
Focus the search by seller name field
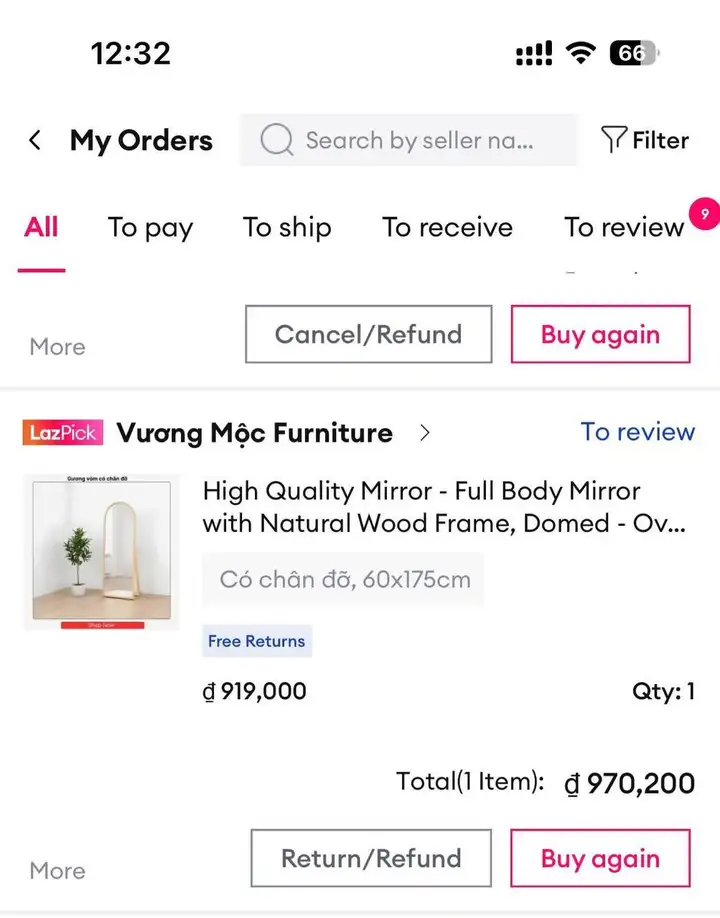point(408,140)
